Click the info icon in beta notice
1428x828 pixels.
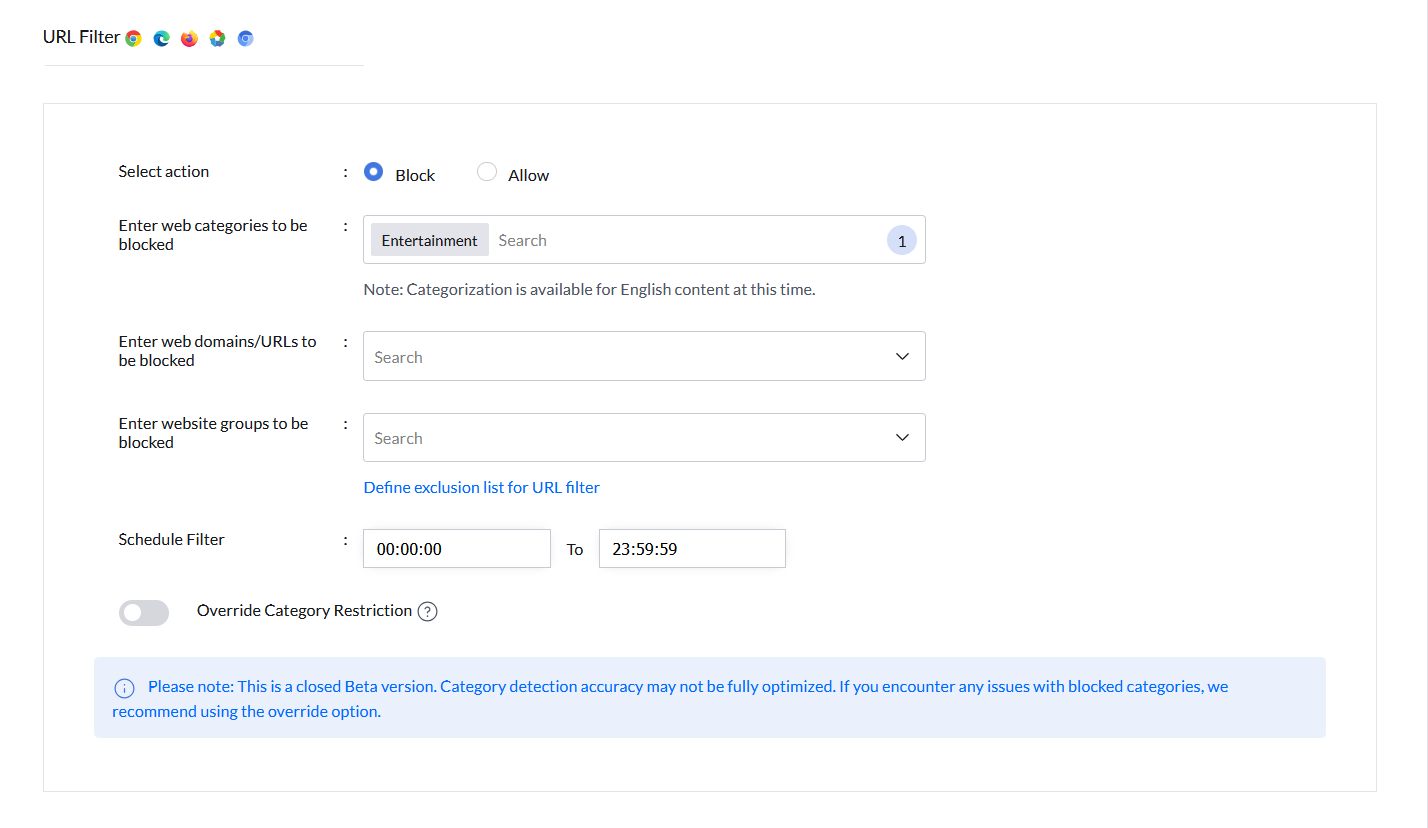click(x=124, y=688)
